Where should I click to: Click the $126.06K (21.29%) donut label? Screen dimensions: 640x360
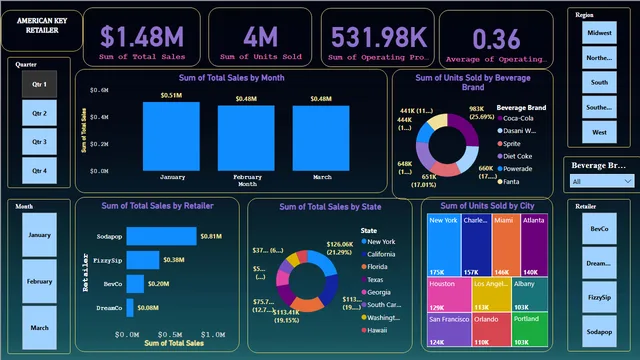pos(339,248)
